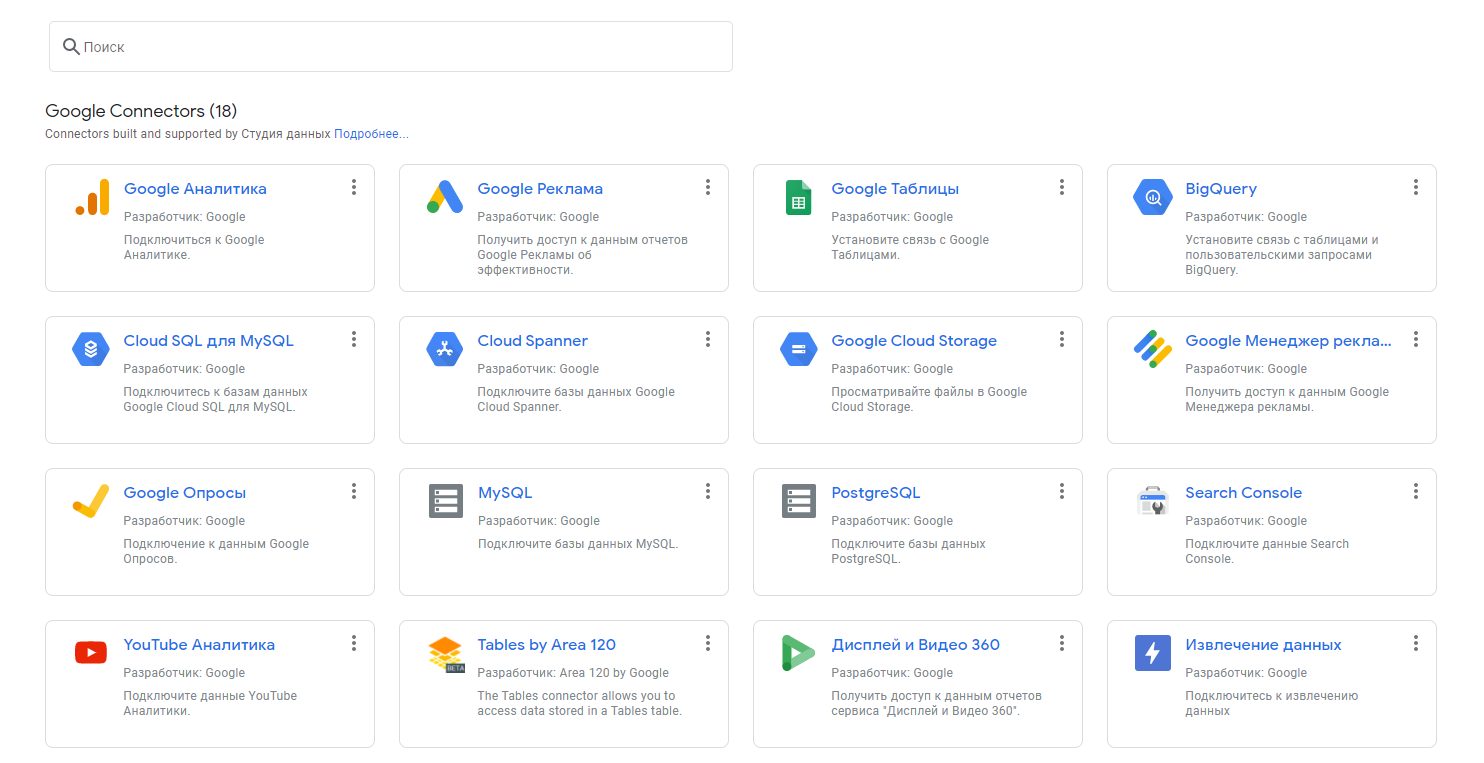Open the three-dot menu for Google Аналитика

pos(354,187)
